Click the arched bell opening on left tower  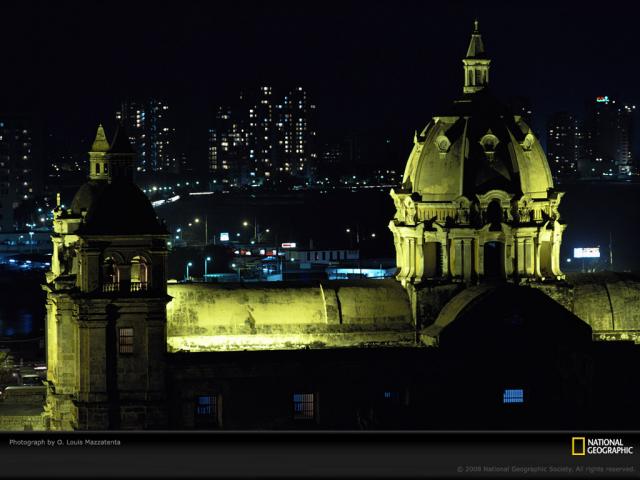tap(138, 272)
